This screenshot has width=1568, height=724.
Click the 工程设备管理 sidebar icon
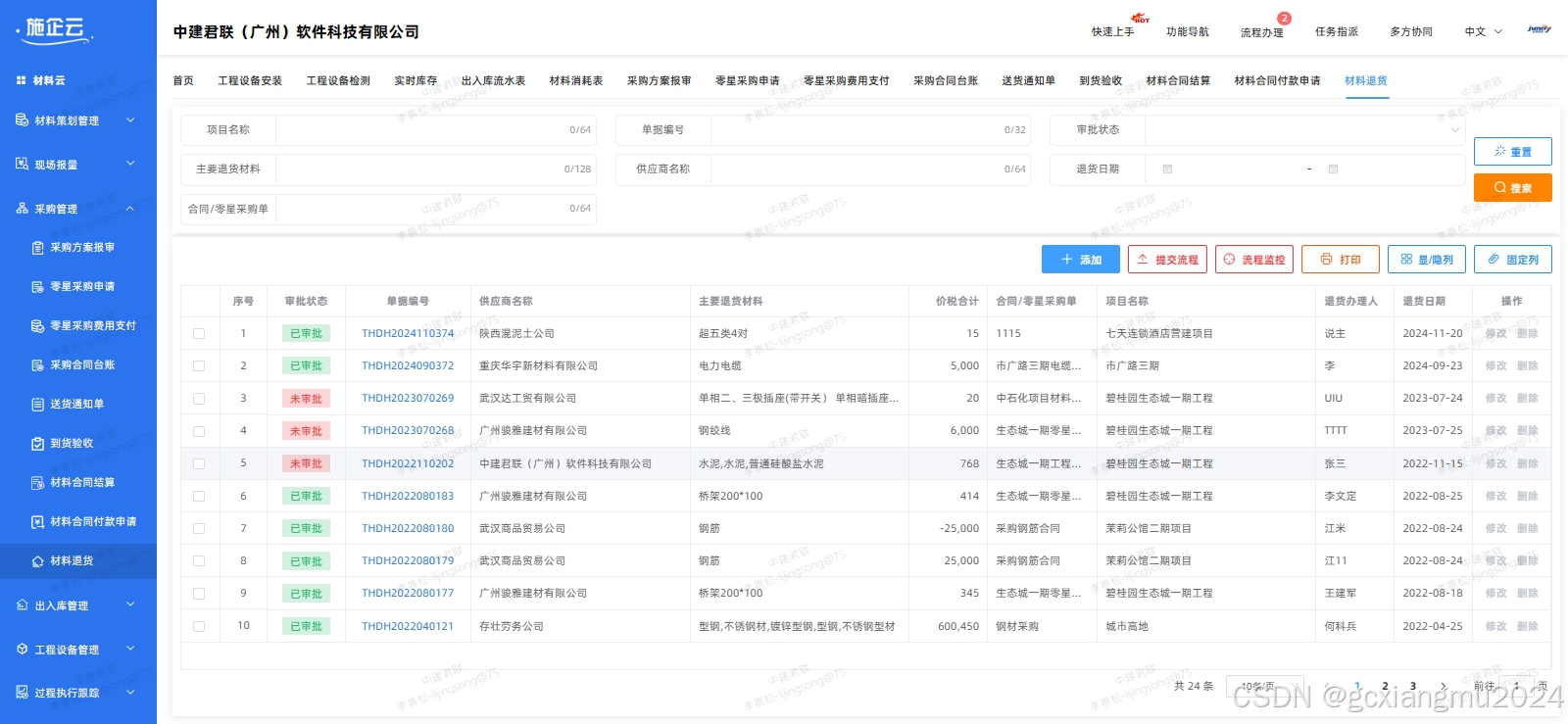pyautogui.click(x=22, y=649)
